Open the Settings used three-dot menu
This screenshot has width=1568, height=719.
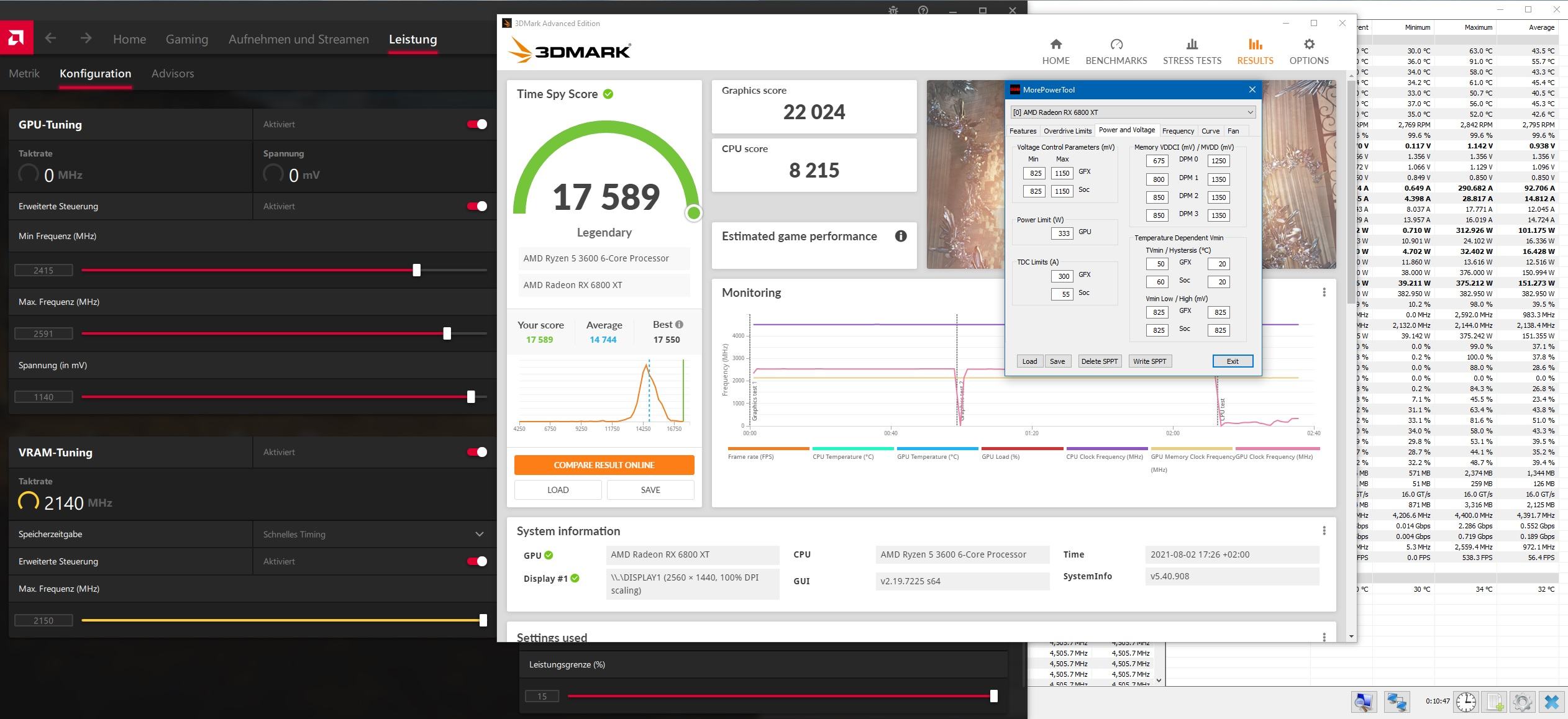click(x=1324, y=636)
